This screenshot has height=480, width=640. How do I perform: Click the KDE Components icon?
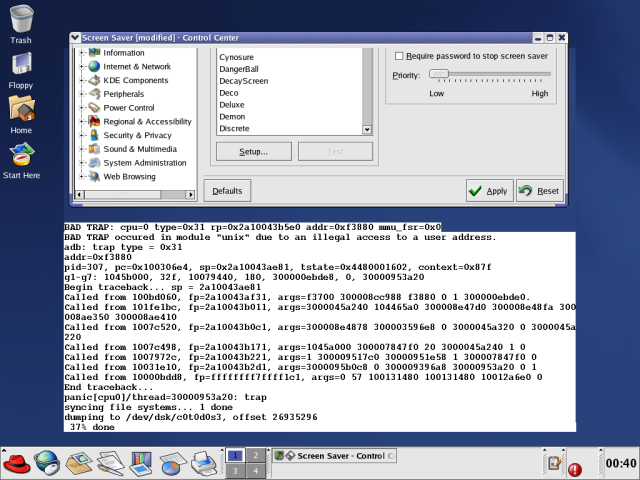pos(94,80)
